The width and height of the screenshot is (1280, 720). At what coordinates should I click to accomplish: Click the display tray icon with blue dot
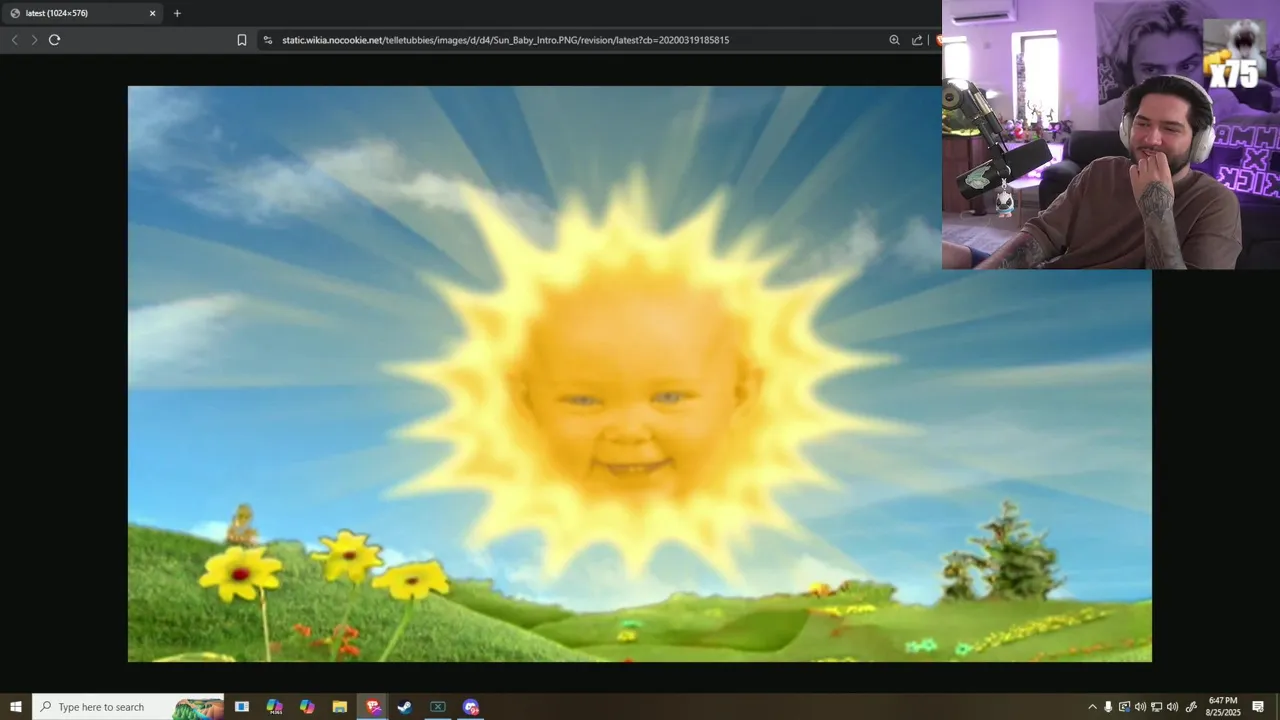click(1124, 707)
